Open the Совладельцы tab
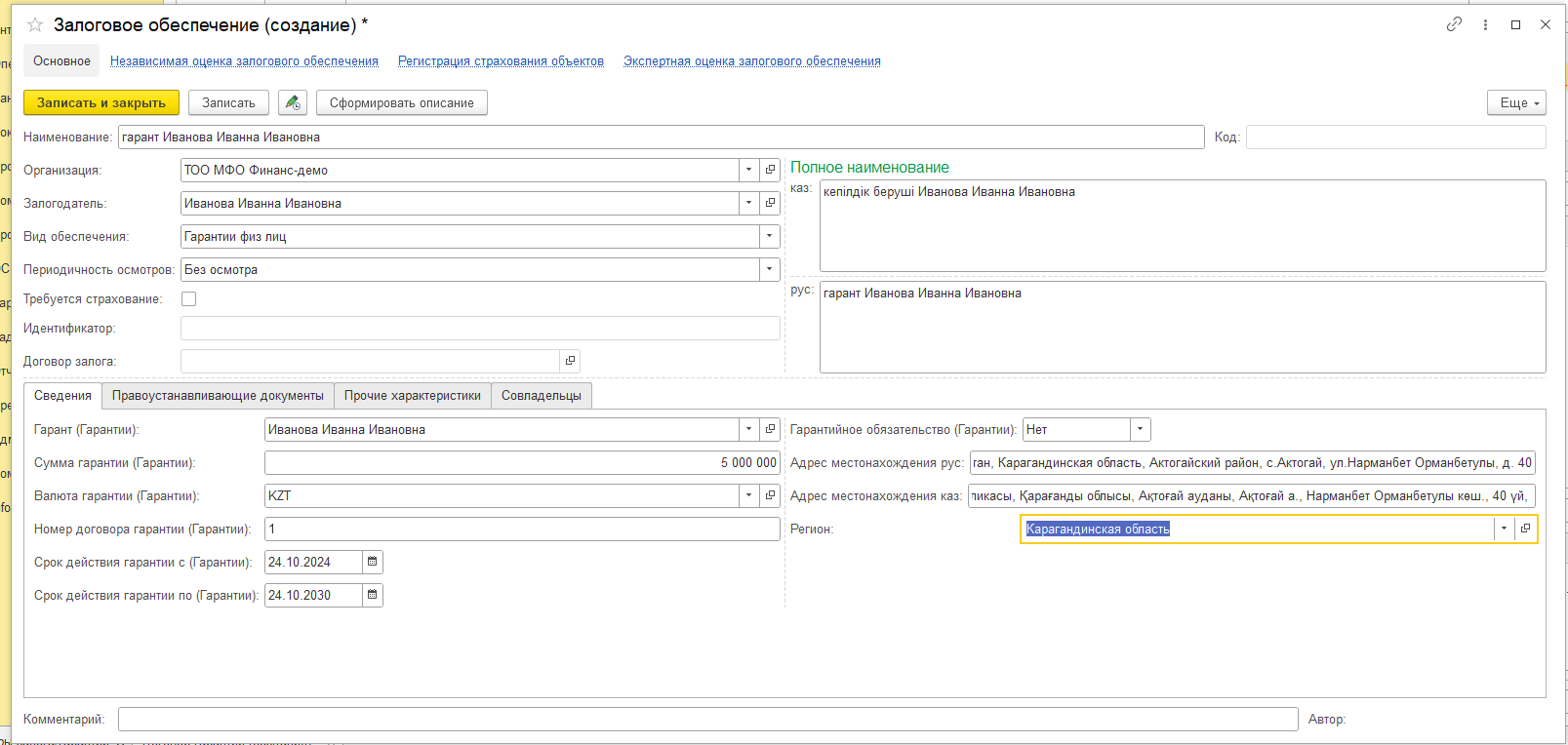The height and width of the screenshot is (745, 1568). tap(542, 395)
